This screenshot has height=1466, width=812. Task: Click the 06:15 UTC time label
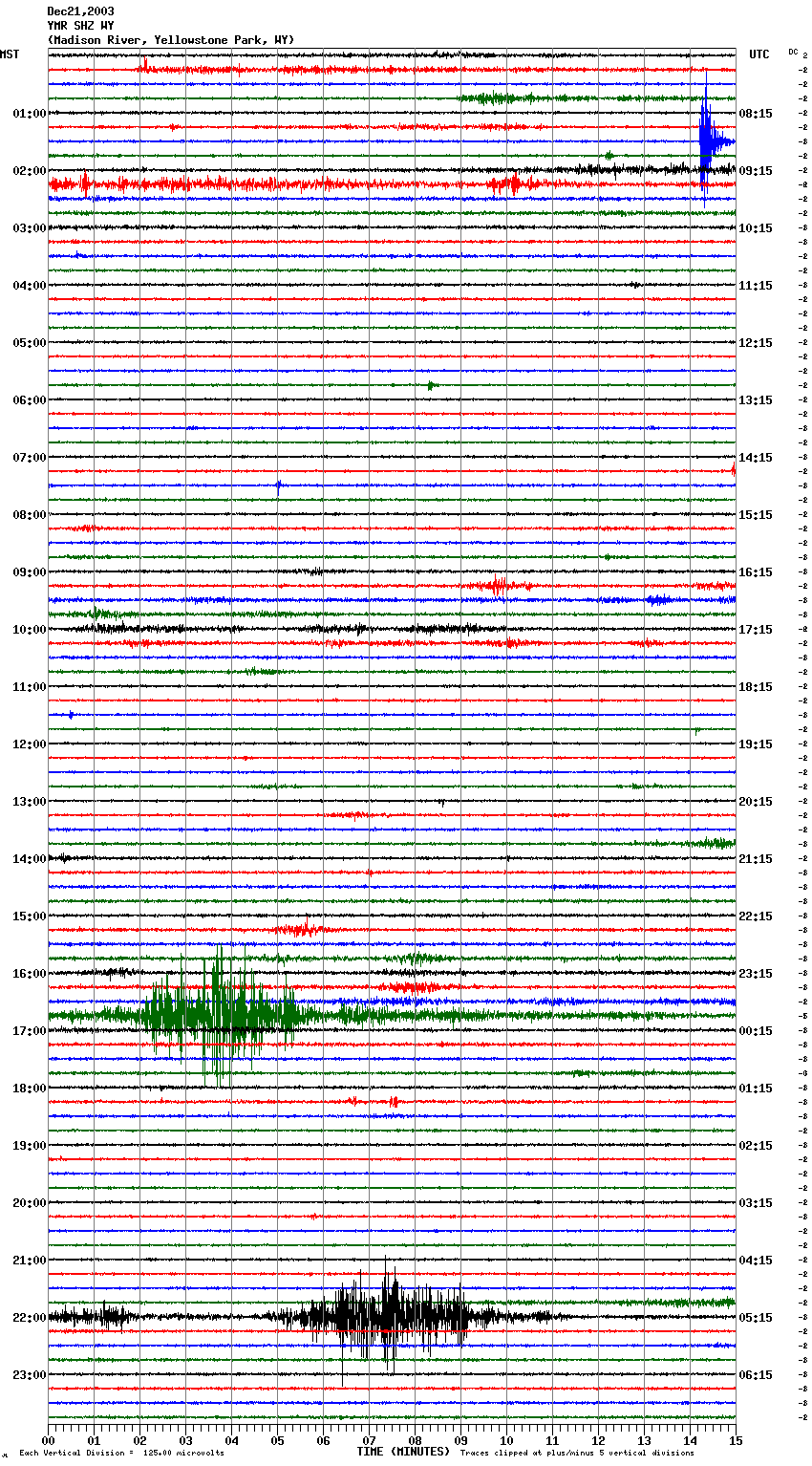coord(756,1375)
